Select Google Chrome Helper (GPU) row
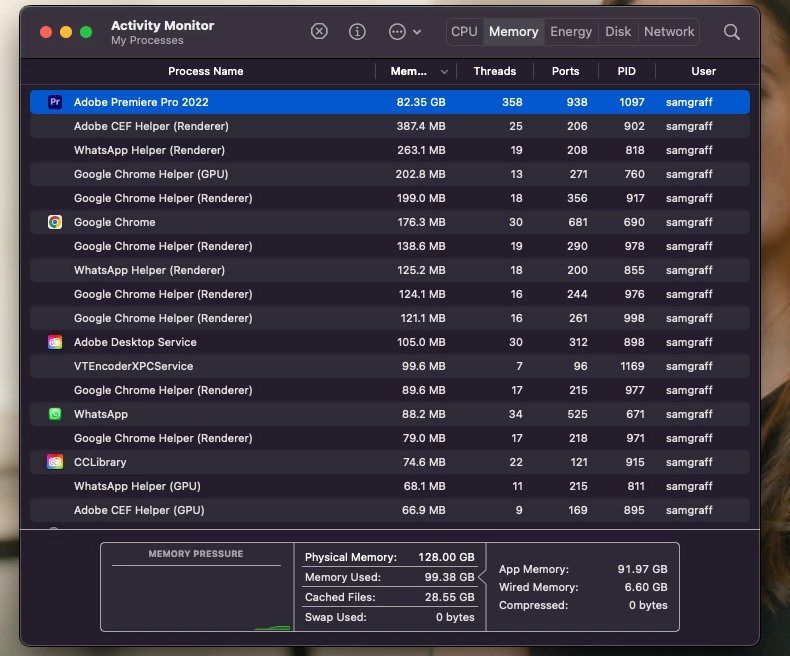 390,174
